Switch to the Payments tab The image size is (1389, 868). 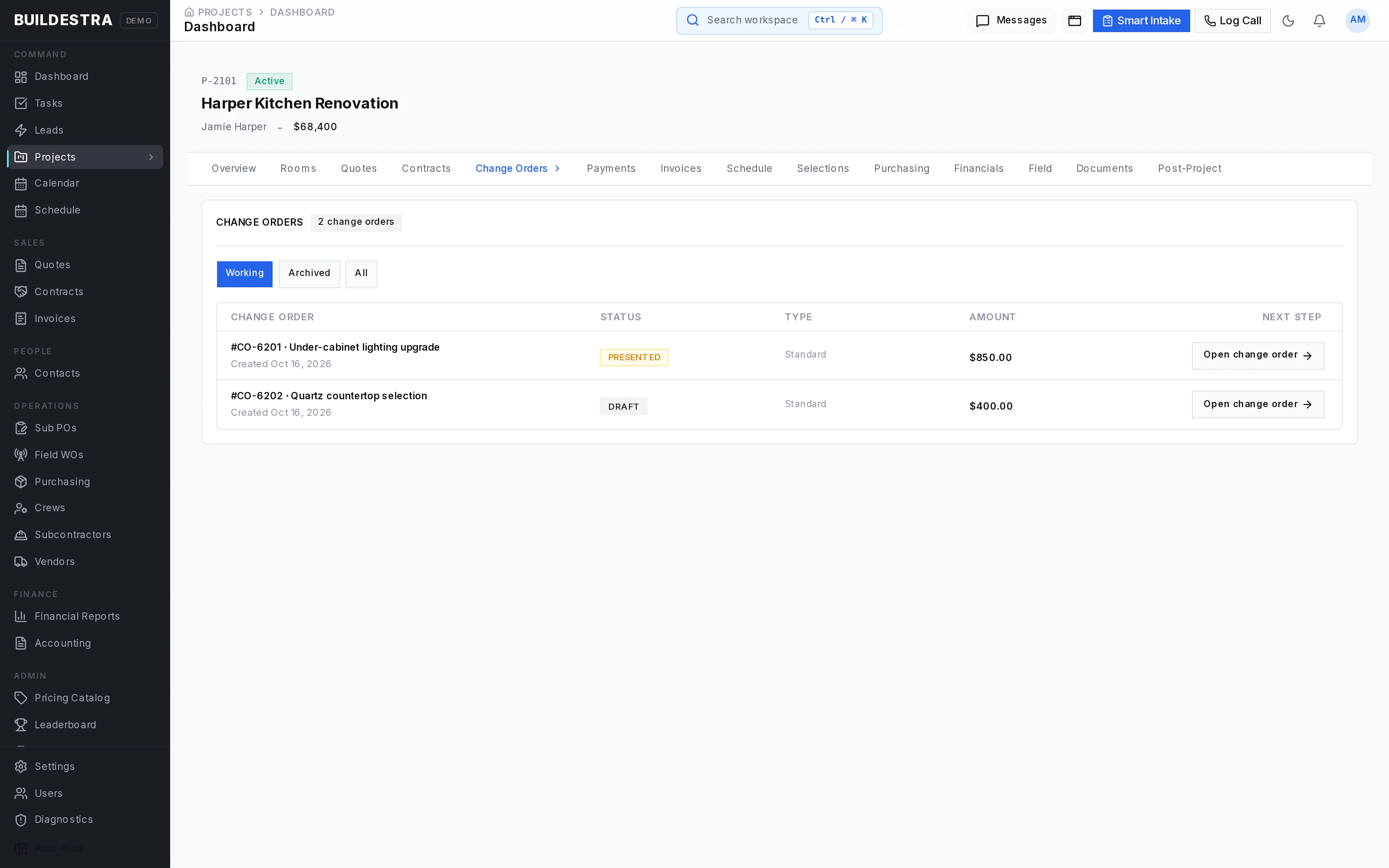[x=611, y=169]
